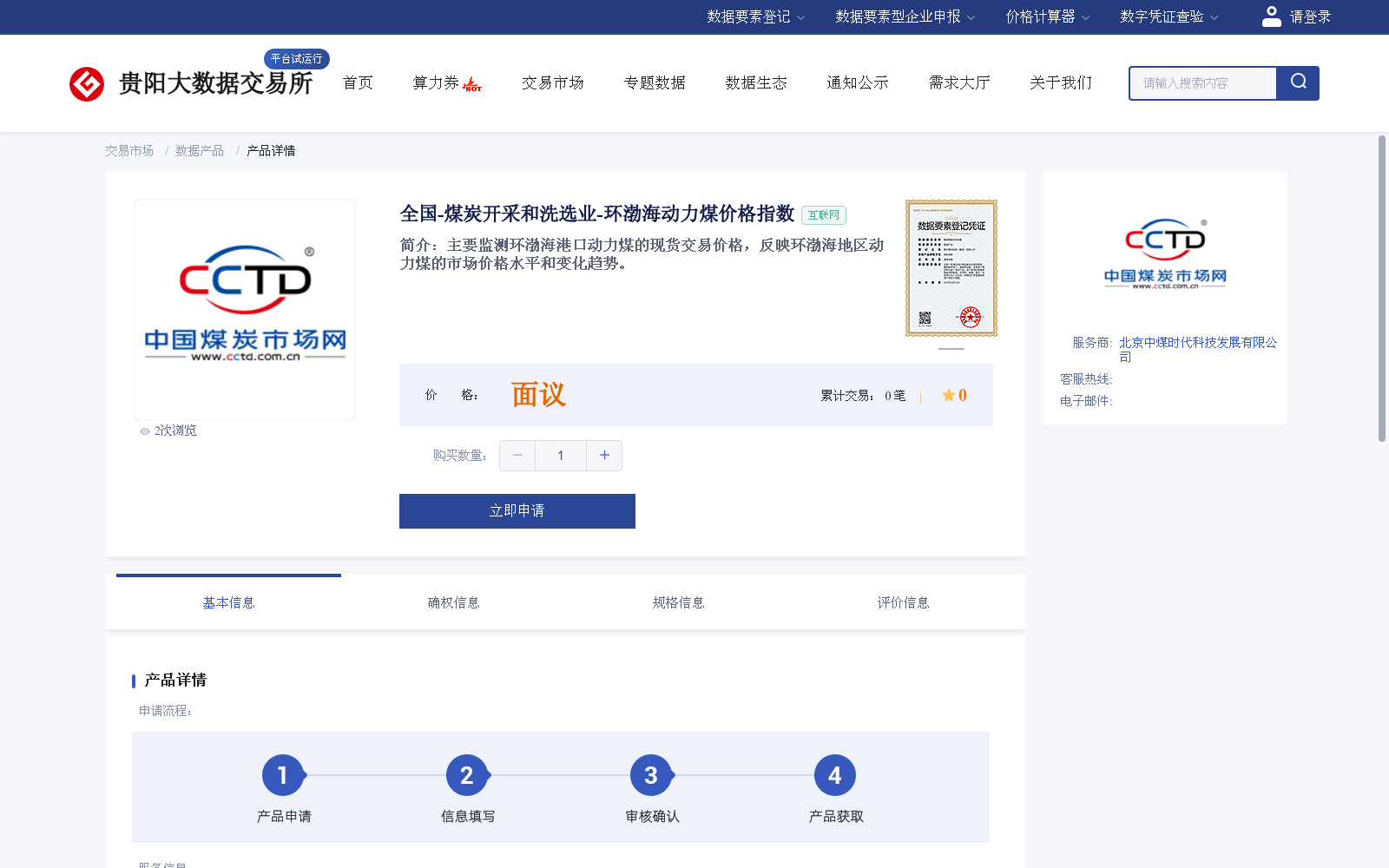This screenshot has width=1389, height=868.
Task: Open the 首页 menu item
Action: coord(358,82)
